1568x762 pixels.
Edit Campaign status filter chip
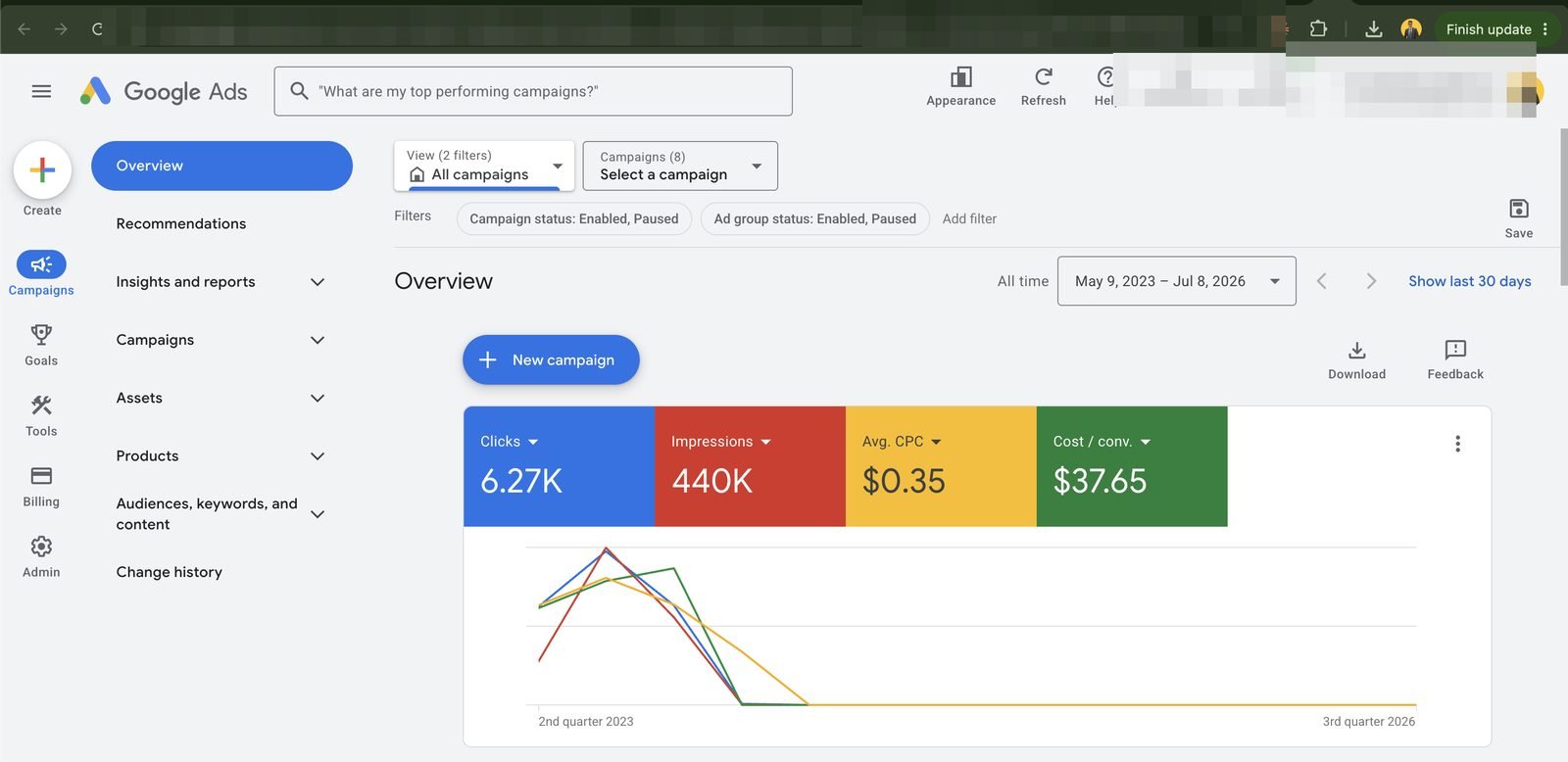tap(574, 218)
